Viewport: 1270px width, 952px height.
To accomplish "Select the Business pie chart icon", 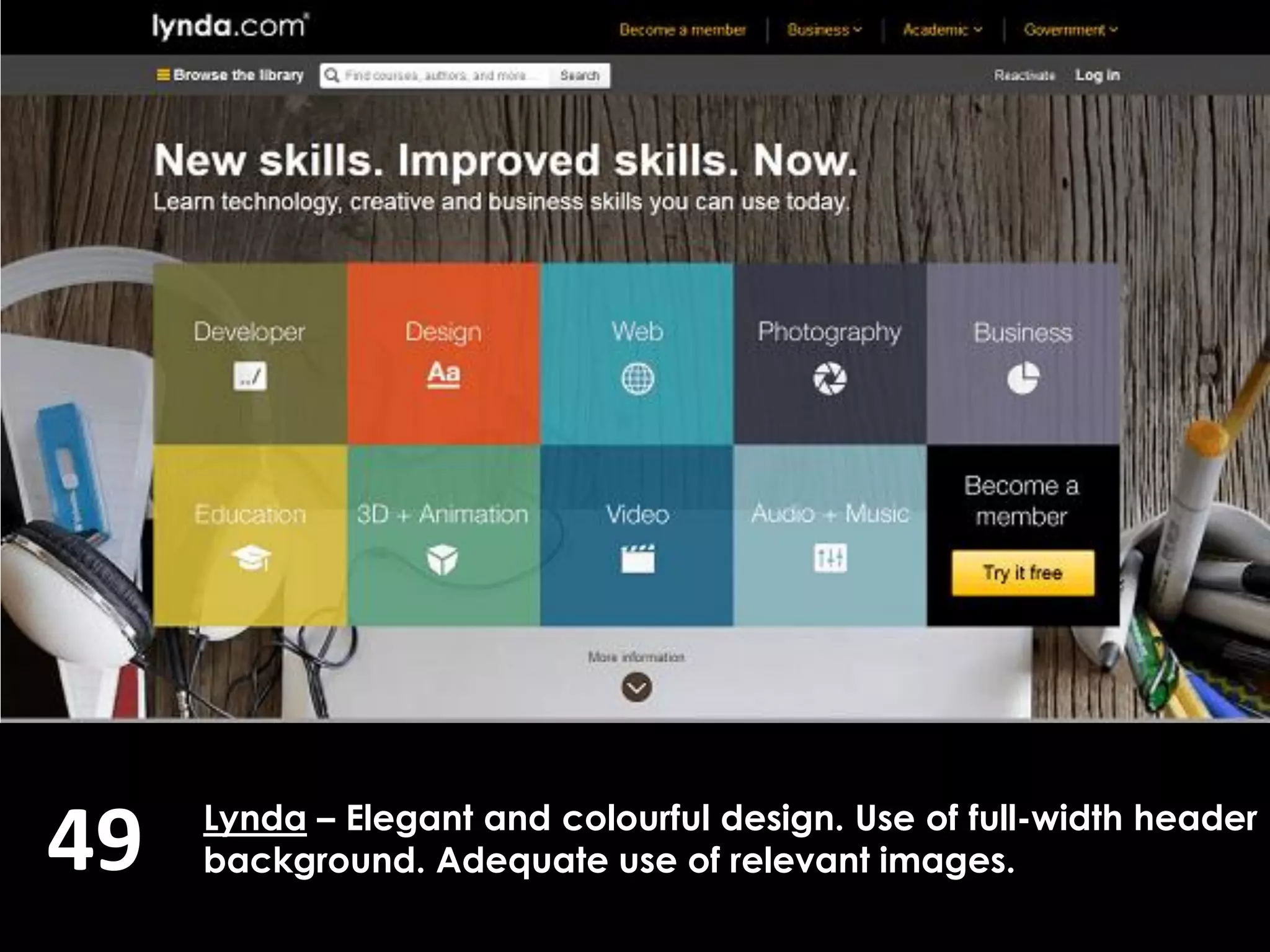I will point(1023,377).
